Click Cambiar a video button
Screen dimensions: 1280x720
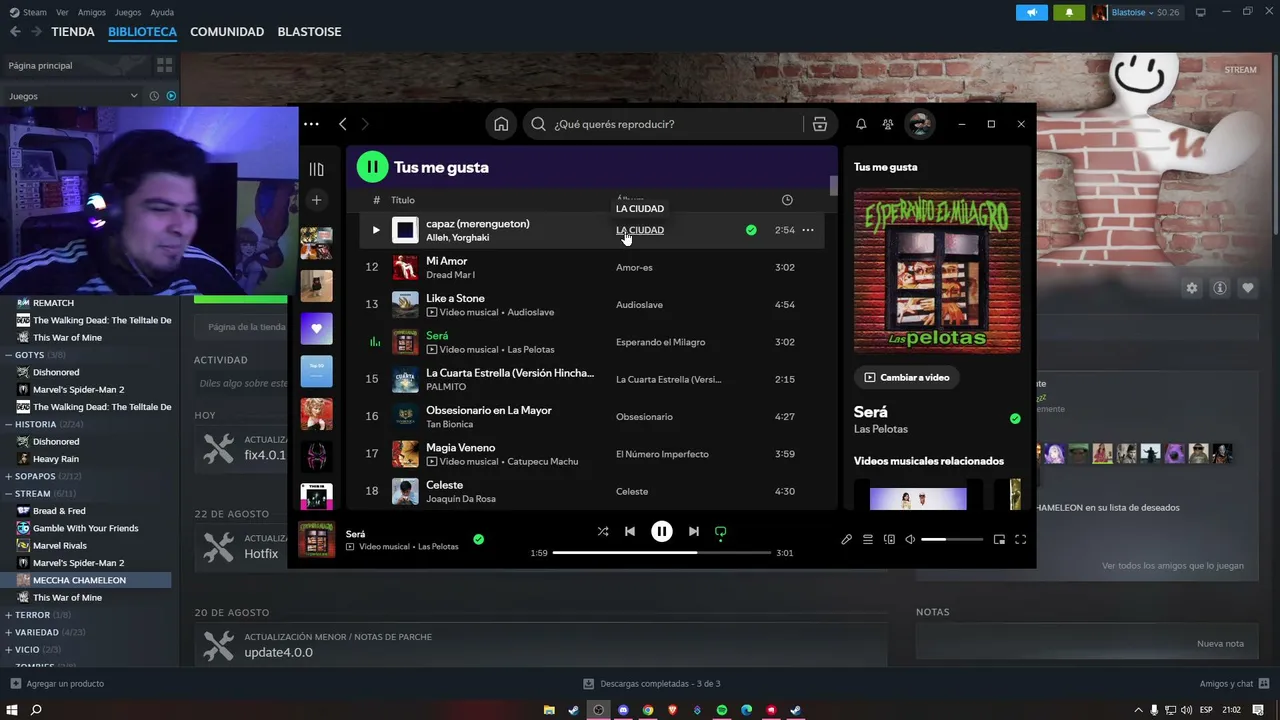click(x=906, y=377)
